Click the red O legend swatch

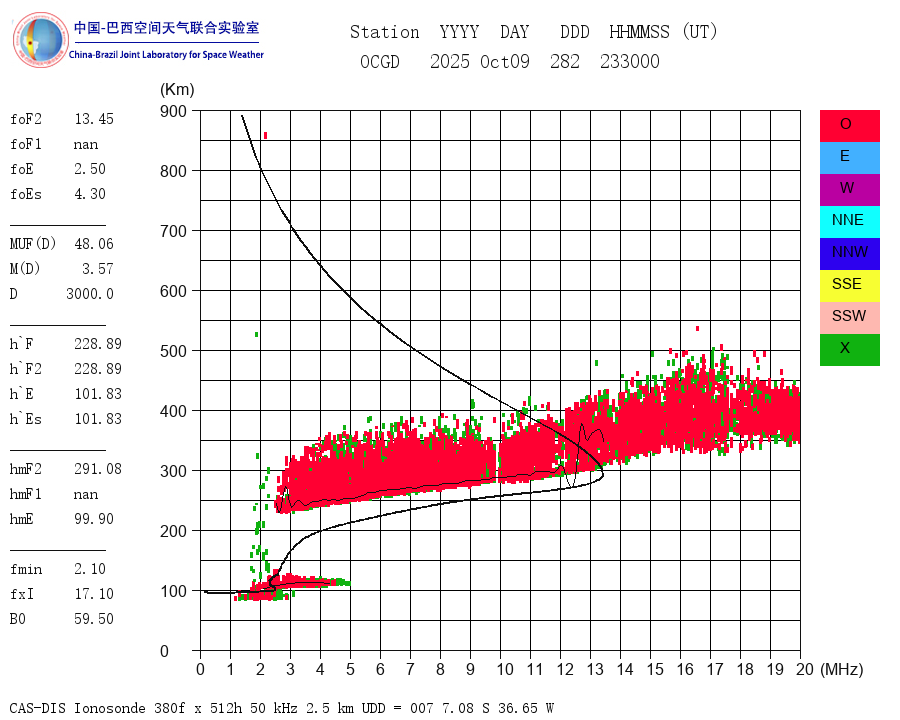coord(849,126)
